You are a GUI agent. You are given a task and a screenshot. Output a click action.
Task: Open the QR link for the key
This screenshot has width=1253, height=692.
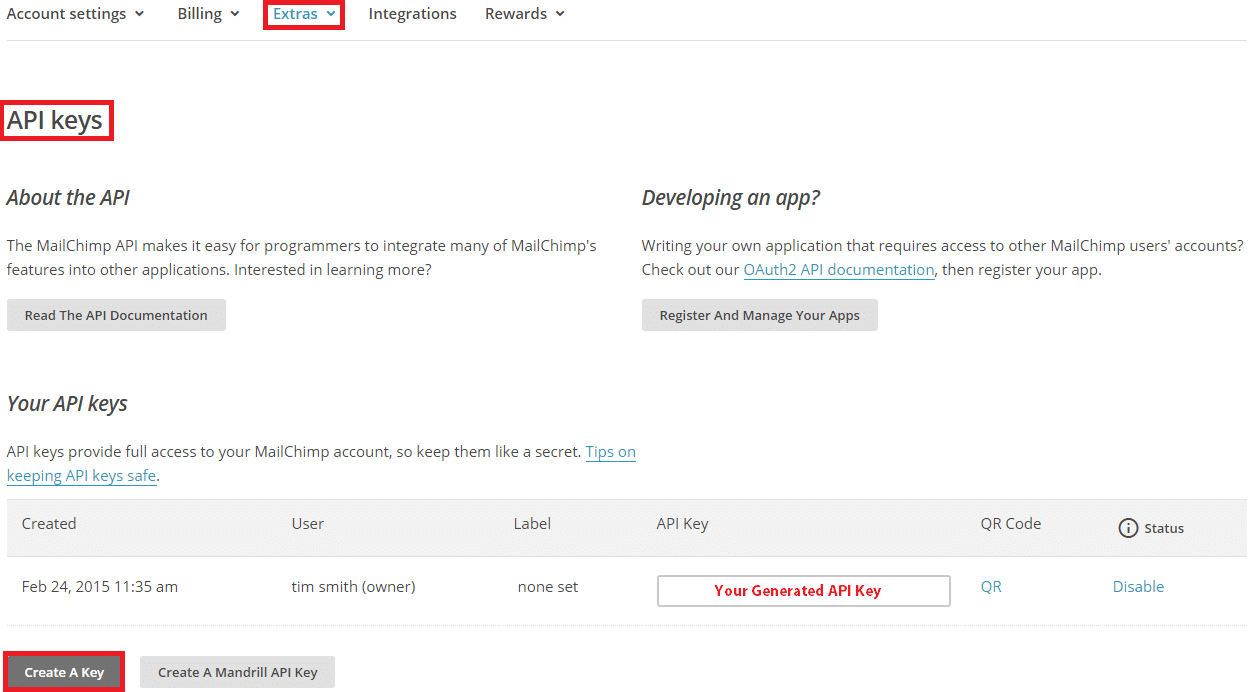(x=991, y=587)
